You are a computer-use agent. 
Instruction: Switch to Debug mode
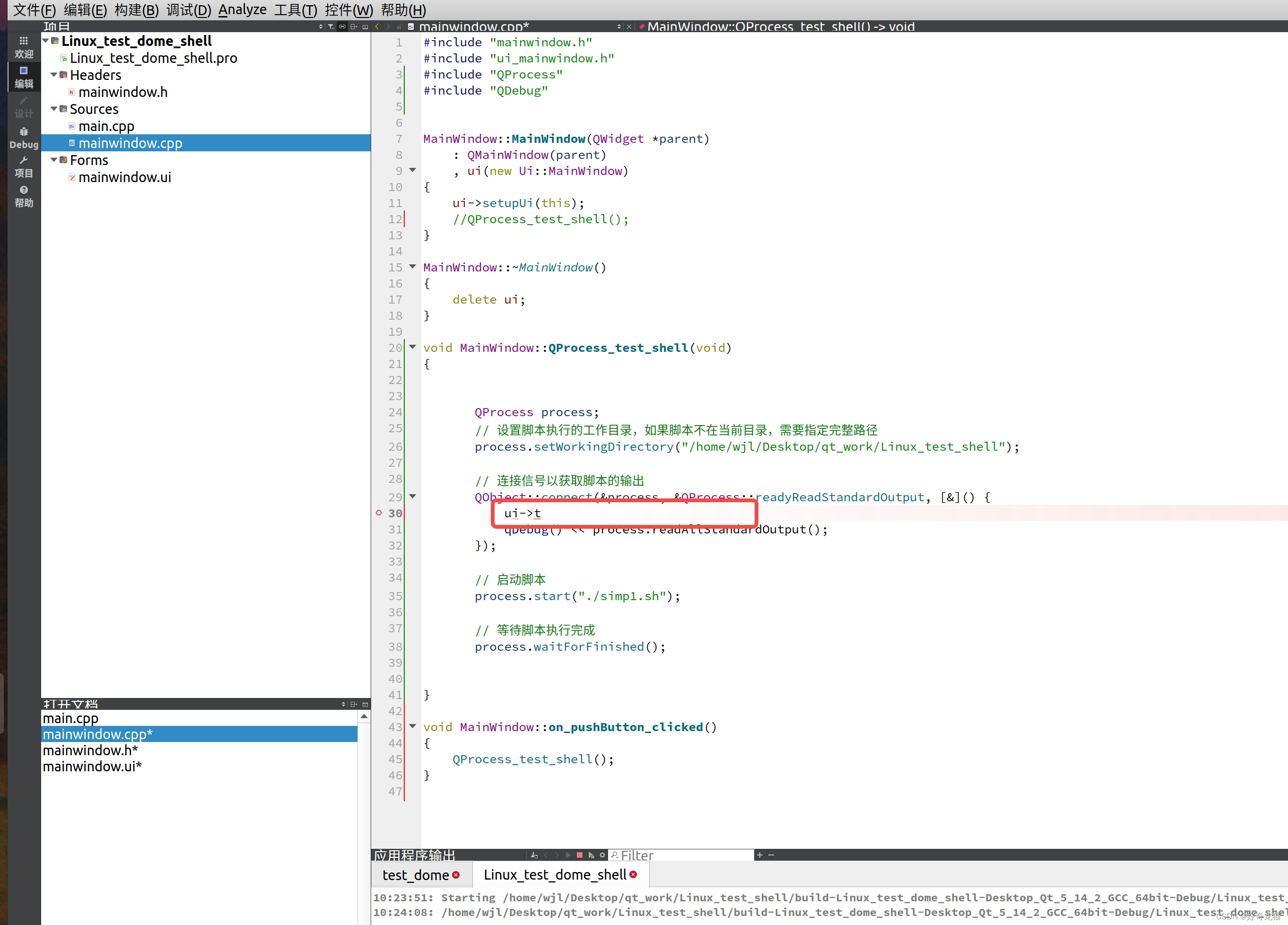pyautogui.click(x=23, y=138)
